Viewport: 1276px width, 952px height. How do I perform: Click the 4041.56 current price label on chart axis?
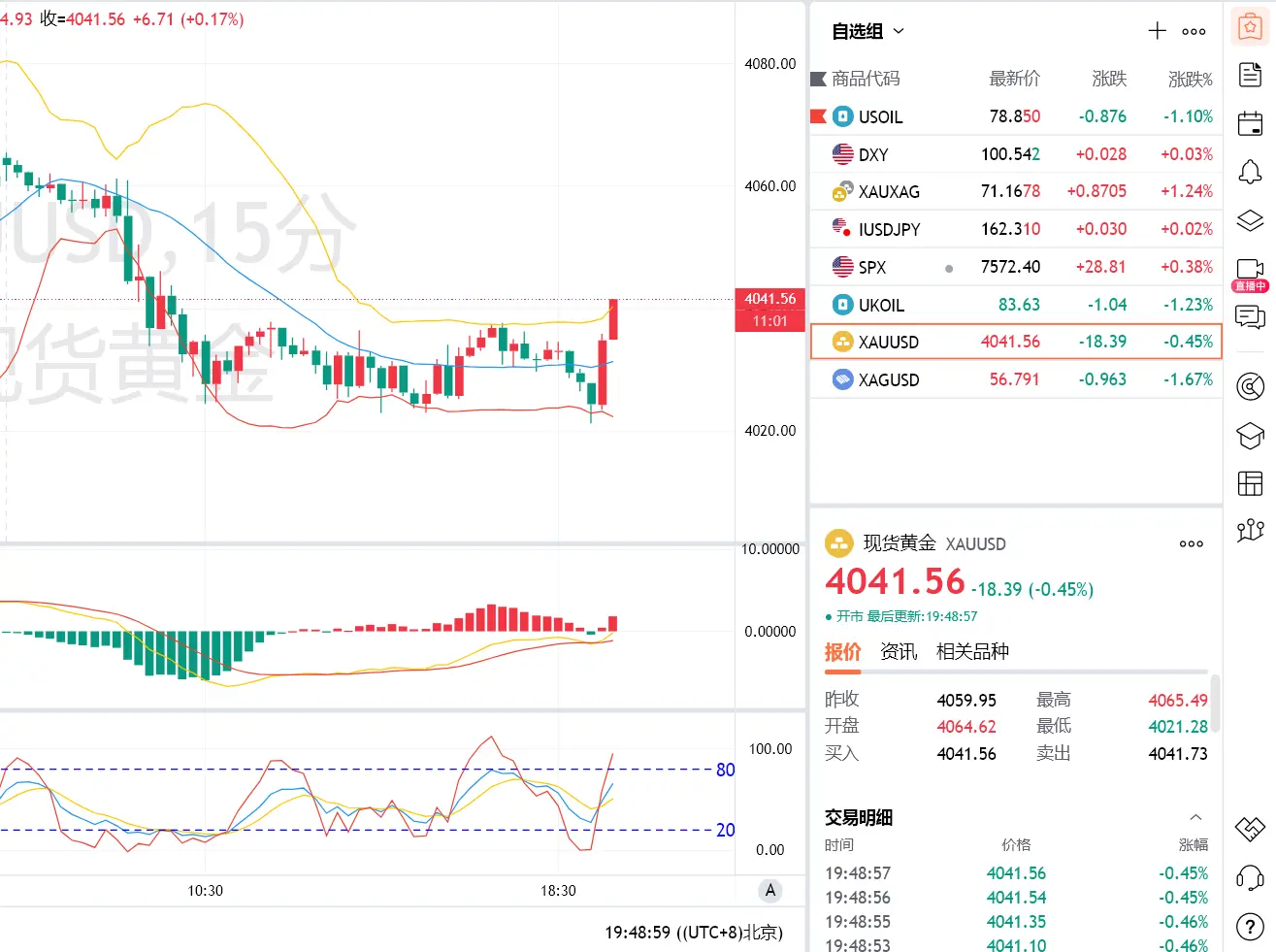point(770,299)
